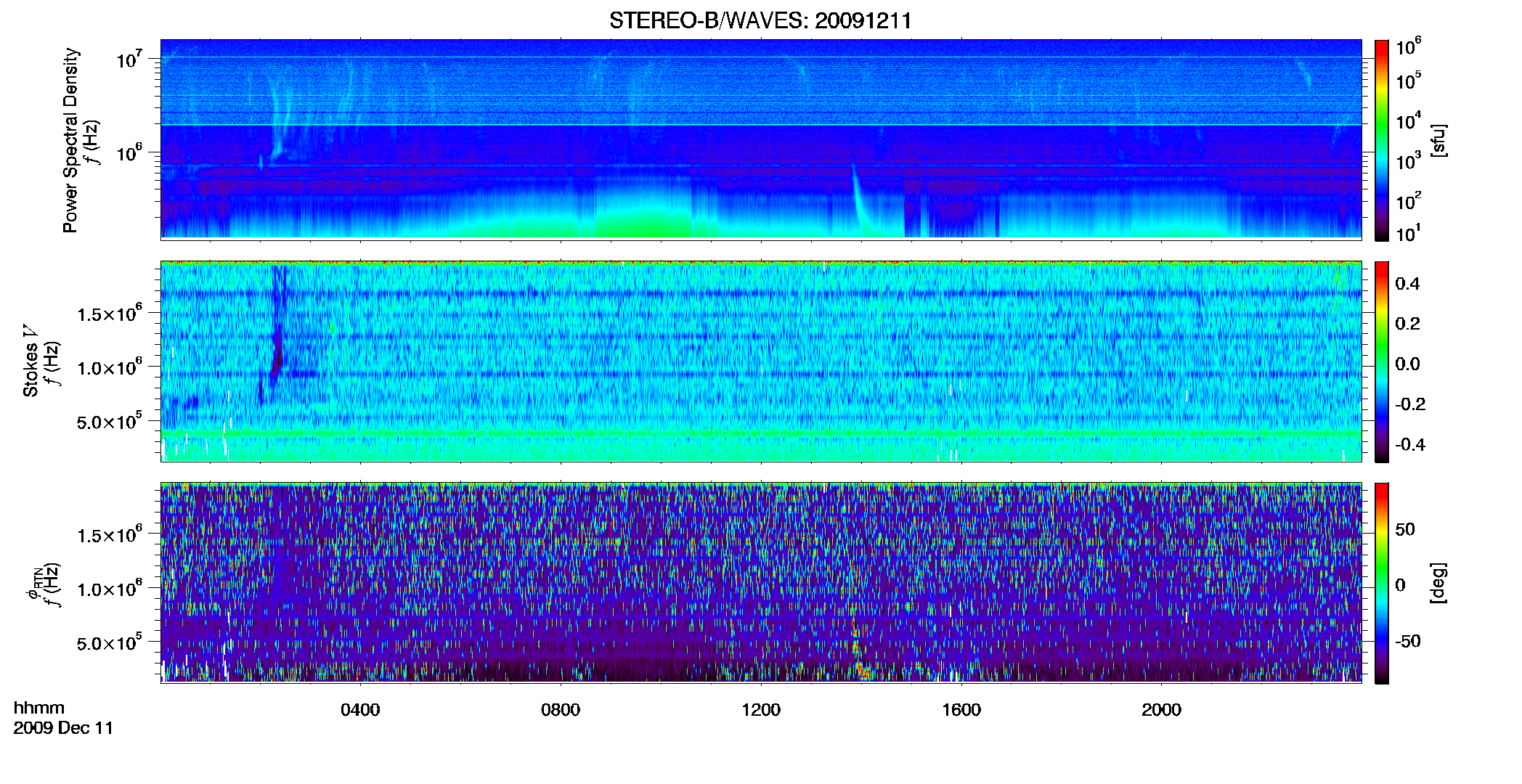Click the "[sfu]" color bar unit label
Screen dimensions: 1522x784
point(1438,140)
